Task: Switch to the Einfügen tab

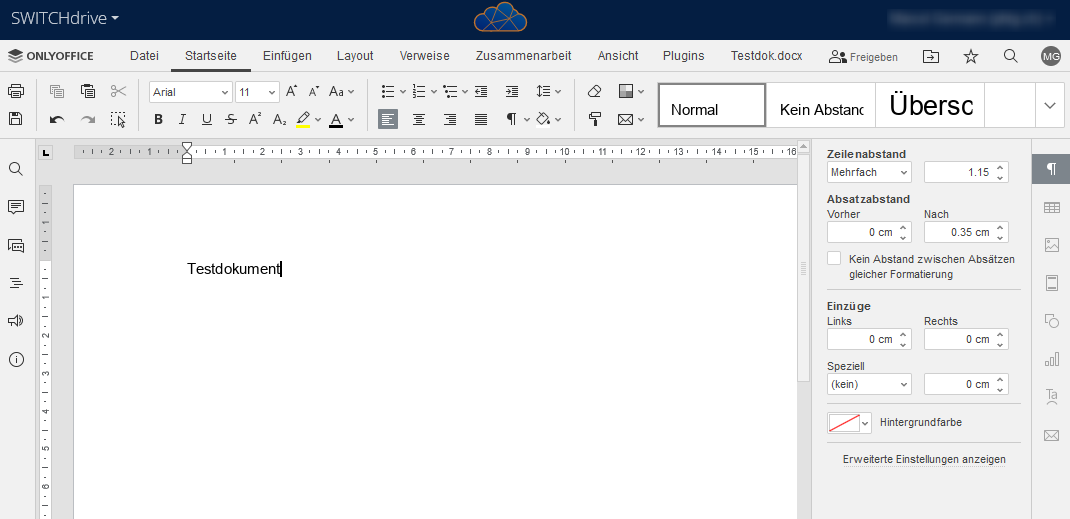Action: coord(287,56)
